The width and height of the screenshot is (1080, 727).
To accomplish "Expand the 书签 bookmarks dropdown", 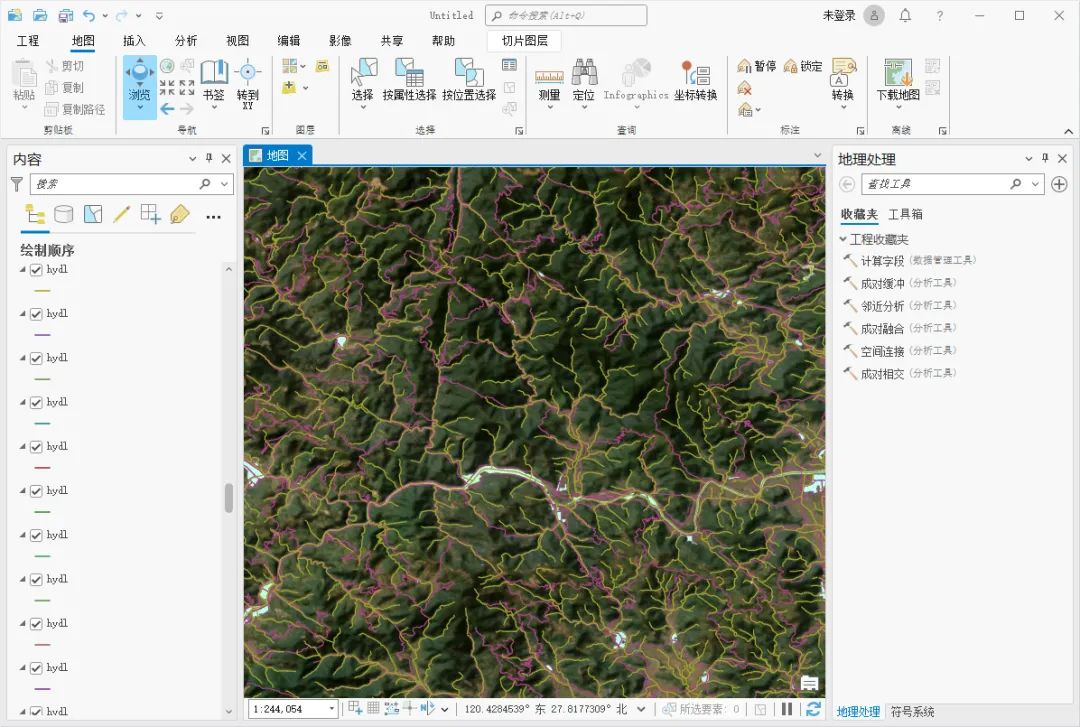I will point(214,107).
